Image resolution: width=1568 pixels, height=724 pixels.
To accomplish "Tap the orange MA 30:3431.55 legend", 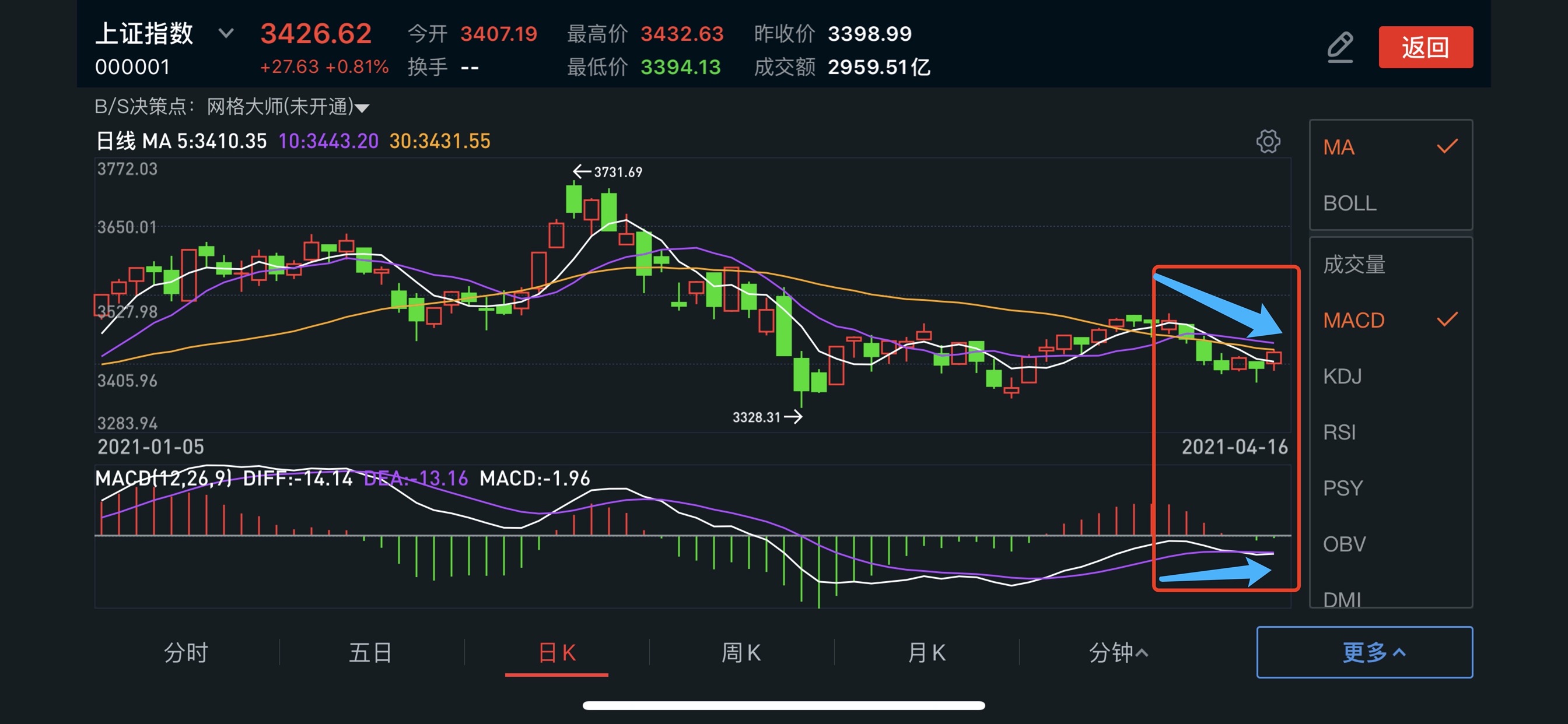I will point(439,141).
